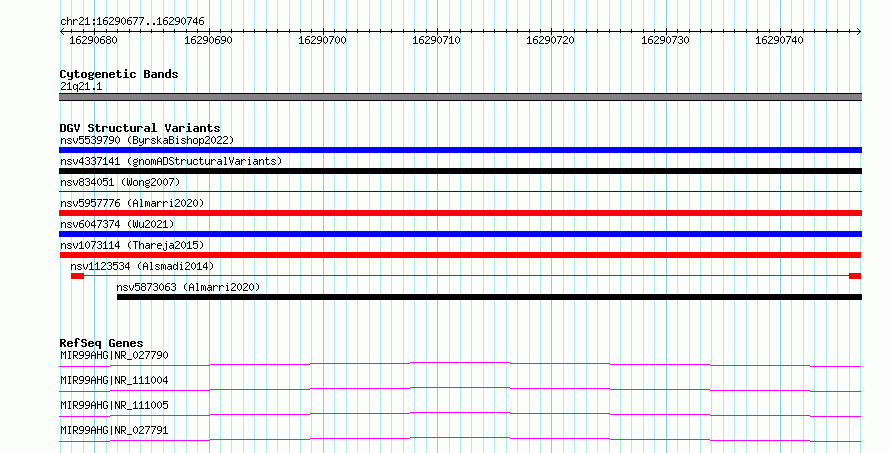Click the chr21:16290677..16290746 region label
This screenshot has width=890, height=453.
(x=132, y=21)
